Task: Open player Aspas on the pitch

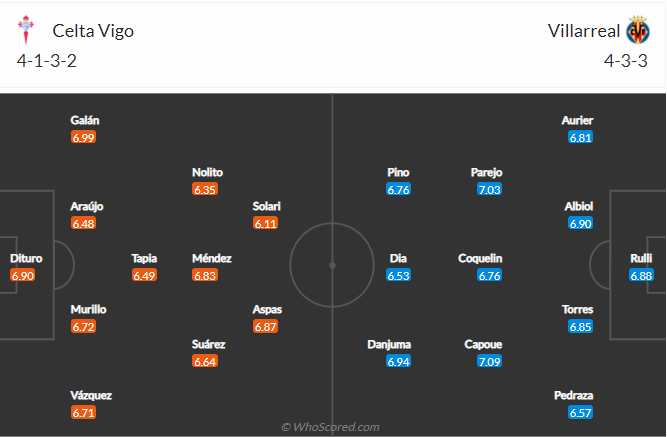Action: click(x=267, y=309)
